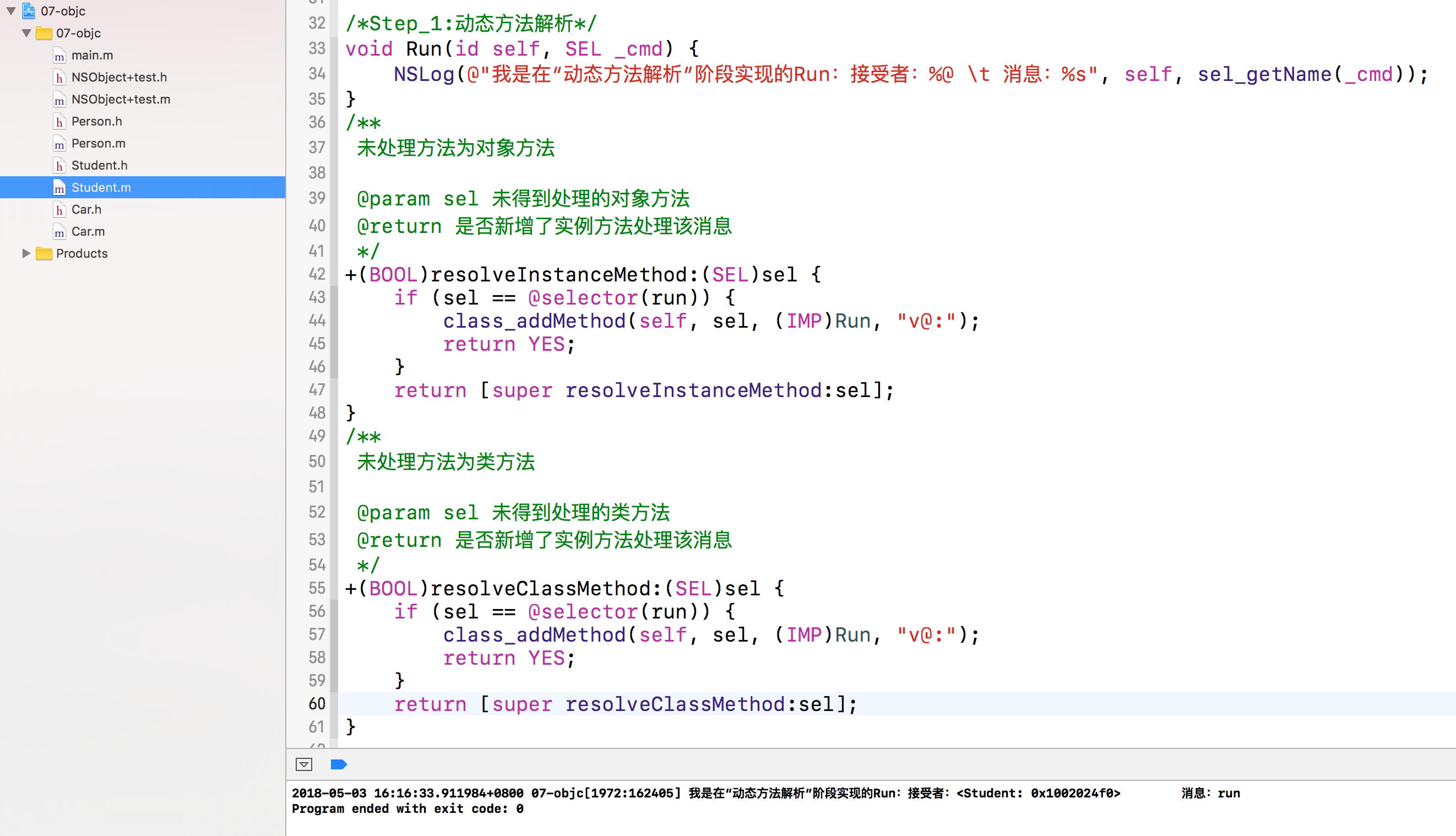This screenshot has width=1456, height=836.
Task: Expand the Products folder disclosure triangle
Action: coord(26,253)
